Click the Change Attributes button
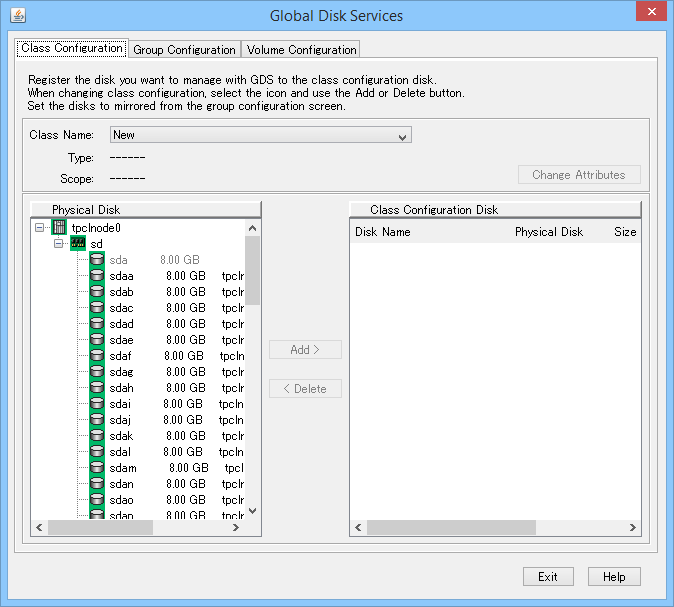Viewport: 674px width, 607px height. [x=579, y=175]
